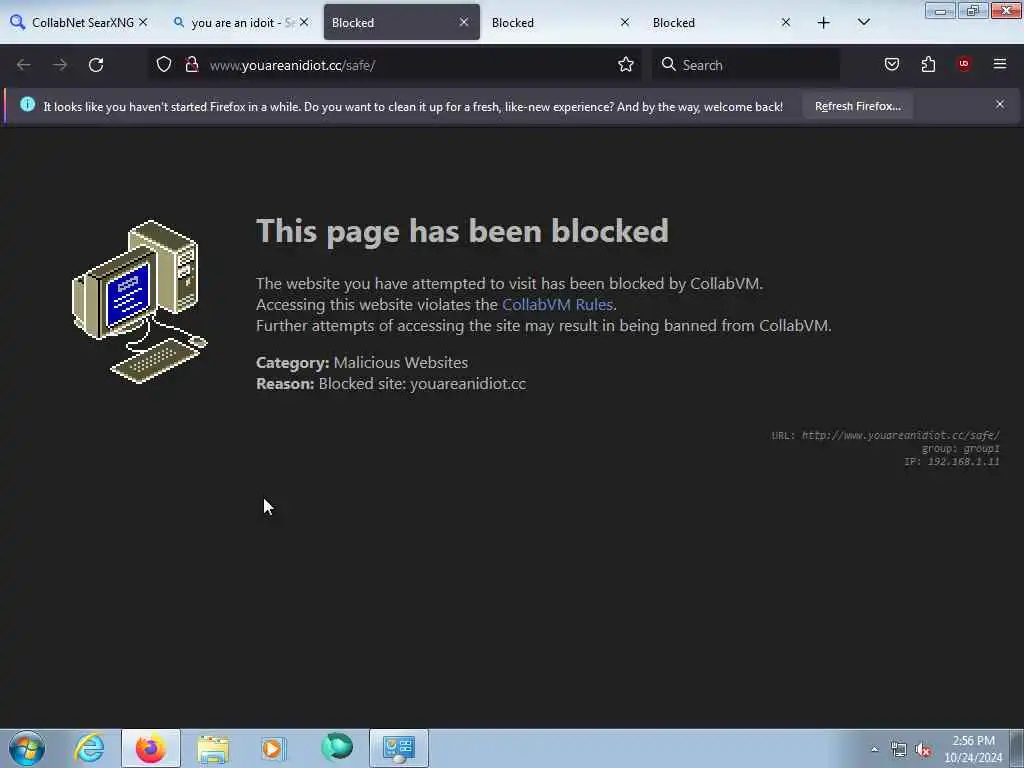
Task: Click the retro computer illustration
Action: pyautogui.click(x=139, y=301)
